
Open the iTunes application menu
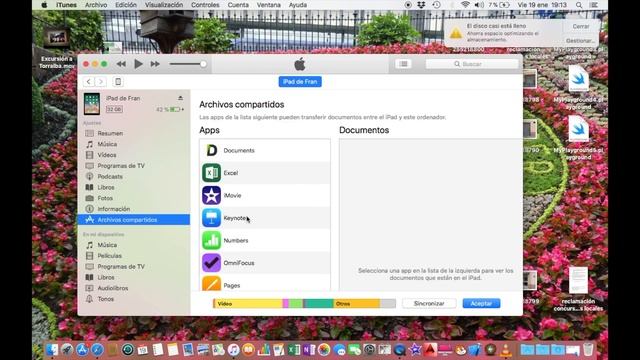tap(66, 5)
